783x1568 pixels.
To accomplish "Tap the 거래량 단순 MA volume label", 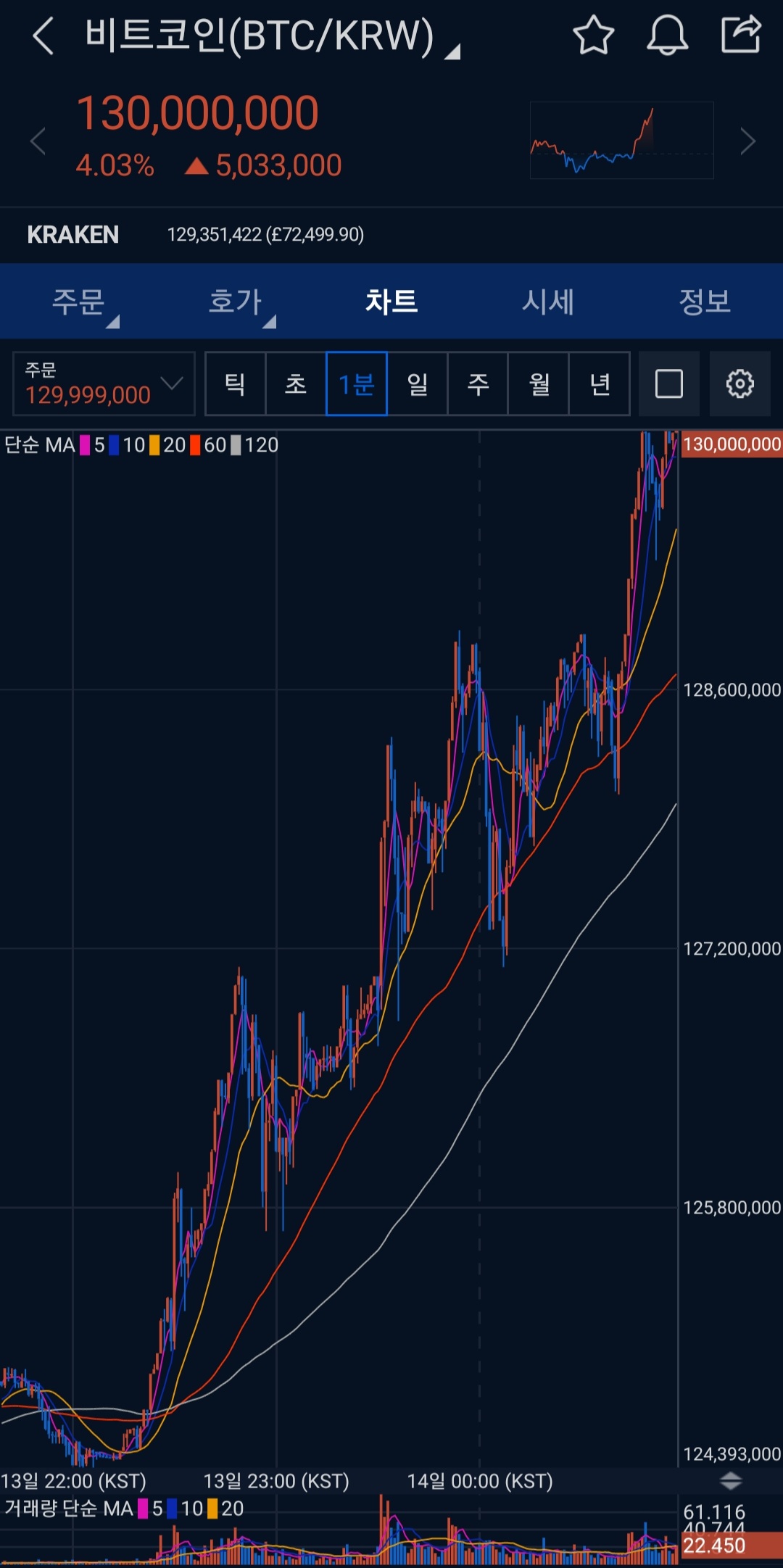I will point(69,1509).
